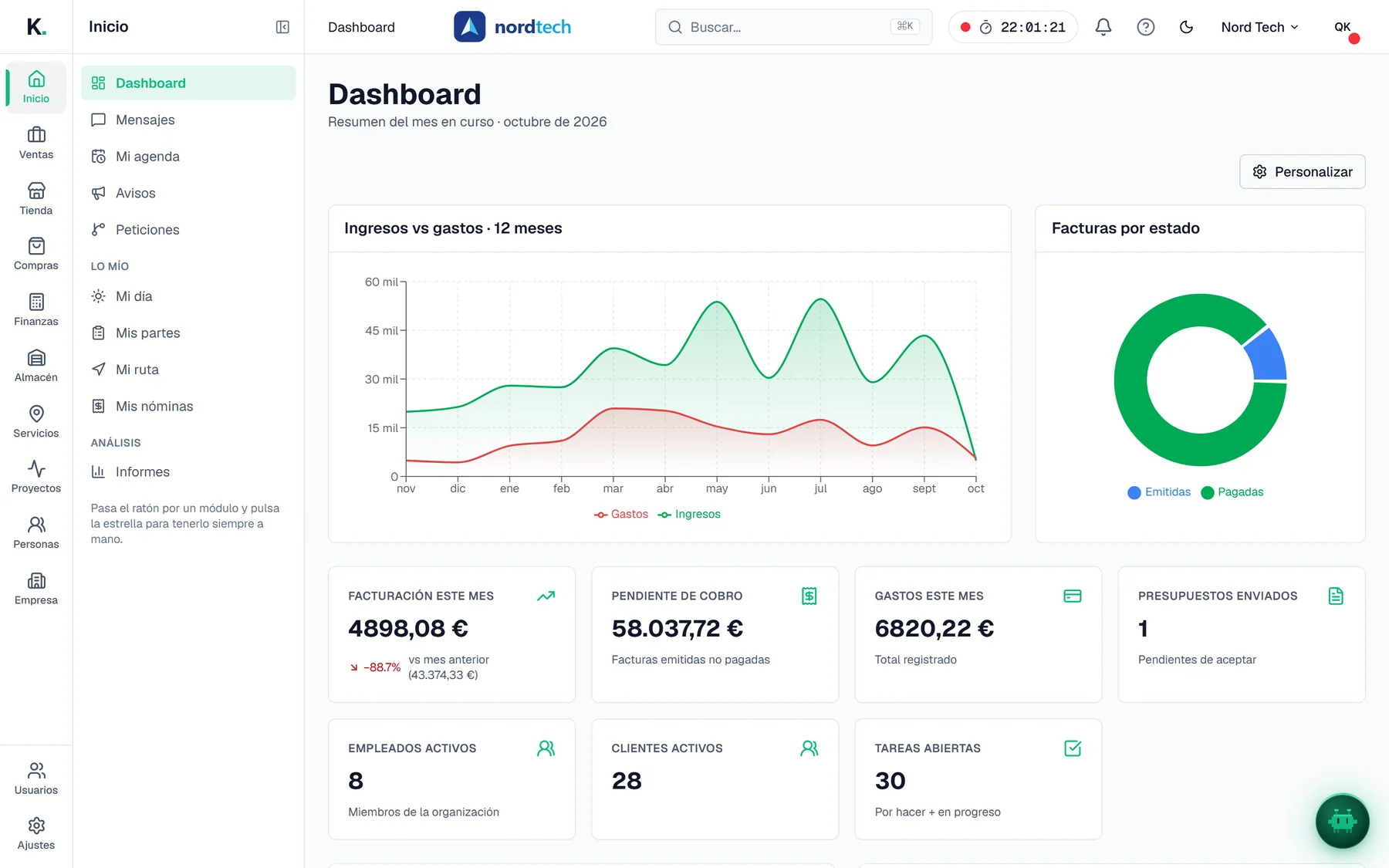Viewport: 1389px width, 868px height.
Task: Open the robot assistant chat button
Action: (x=1342, y=821)
